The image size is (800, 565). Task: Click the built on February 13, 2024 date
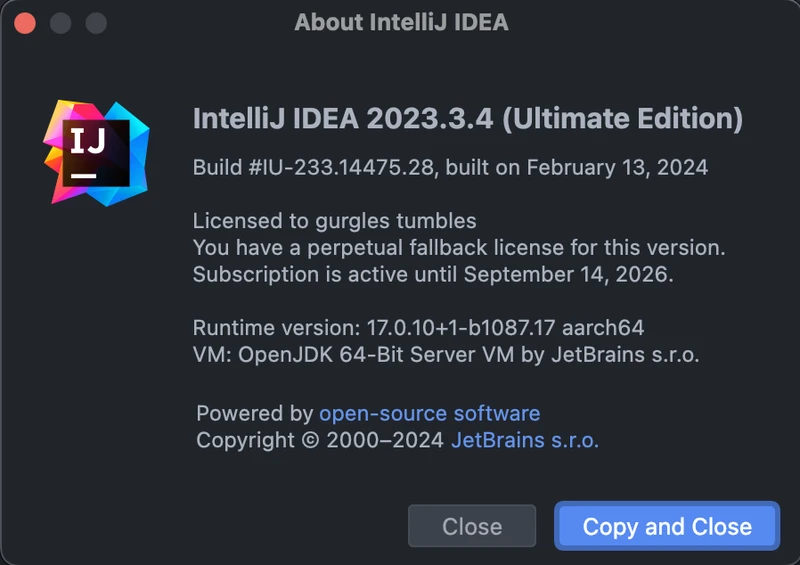click(577, 167)
